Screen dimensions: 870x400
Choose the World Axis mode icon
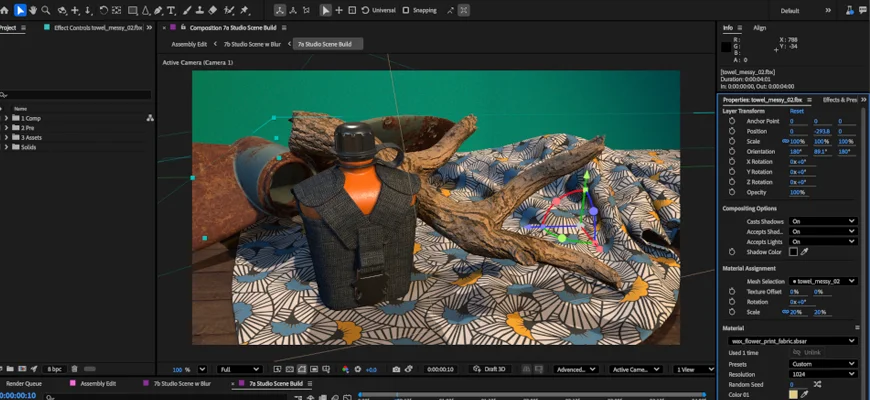pyautogui.click(x=293, y=10)
